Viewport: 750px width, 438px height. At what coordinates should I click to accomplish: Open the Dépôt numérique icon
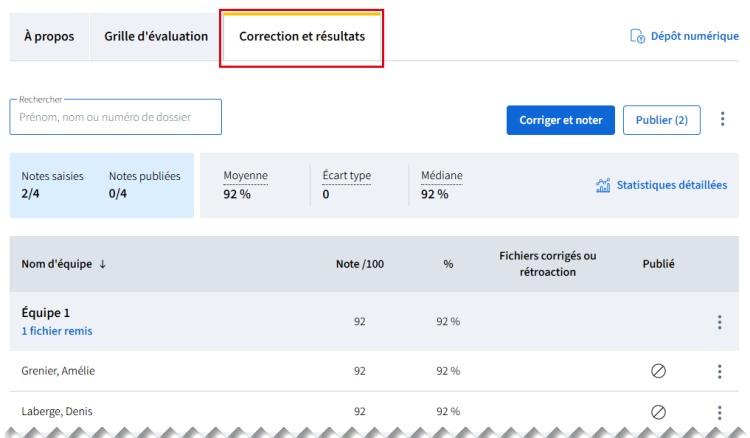(637, 36)
